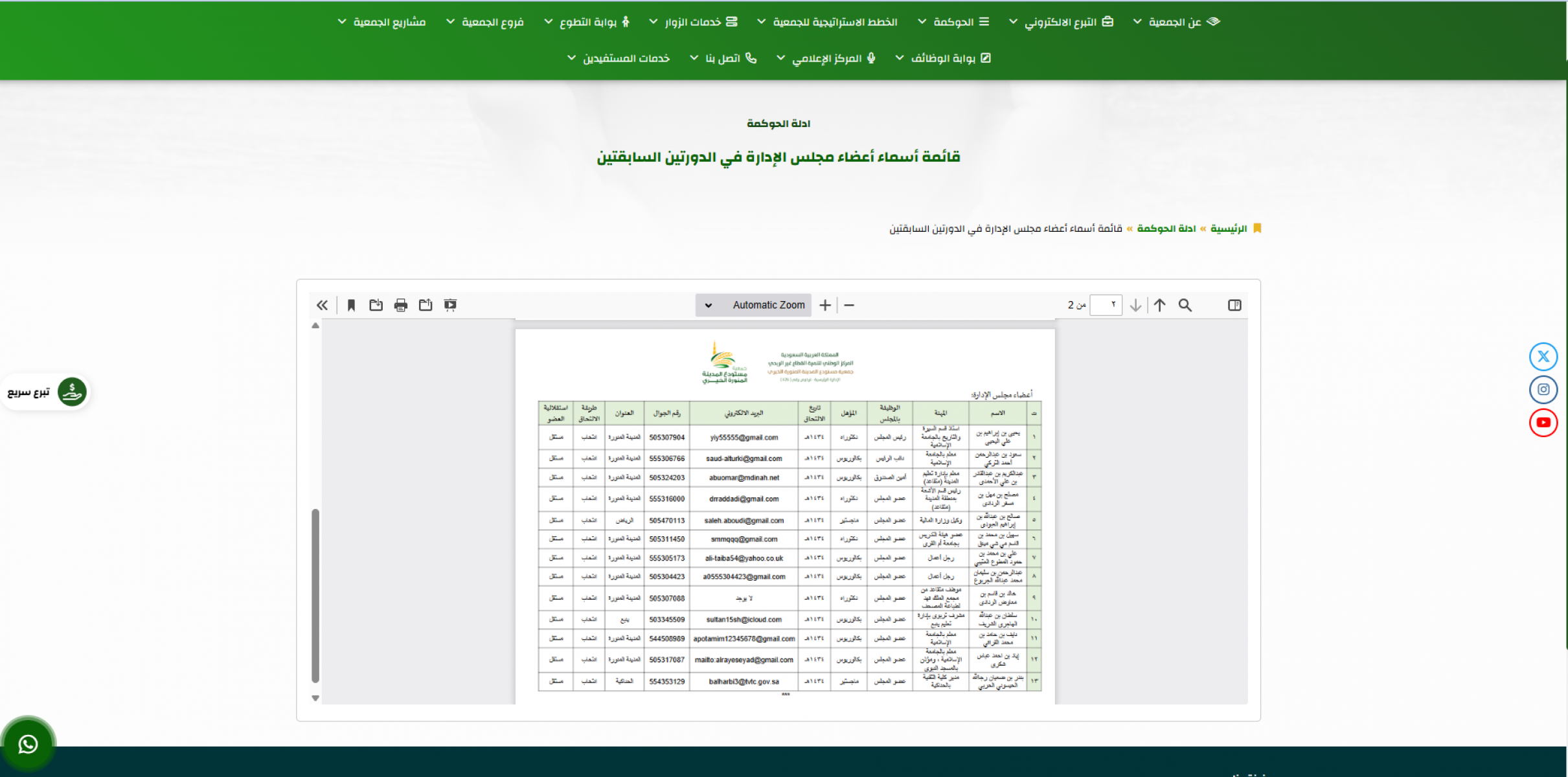
Task: Expand the عن الجمعية menu
Action: pos(1176,22)
